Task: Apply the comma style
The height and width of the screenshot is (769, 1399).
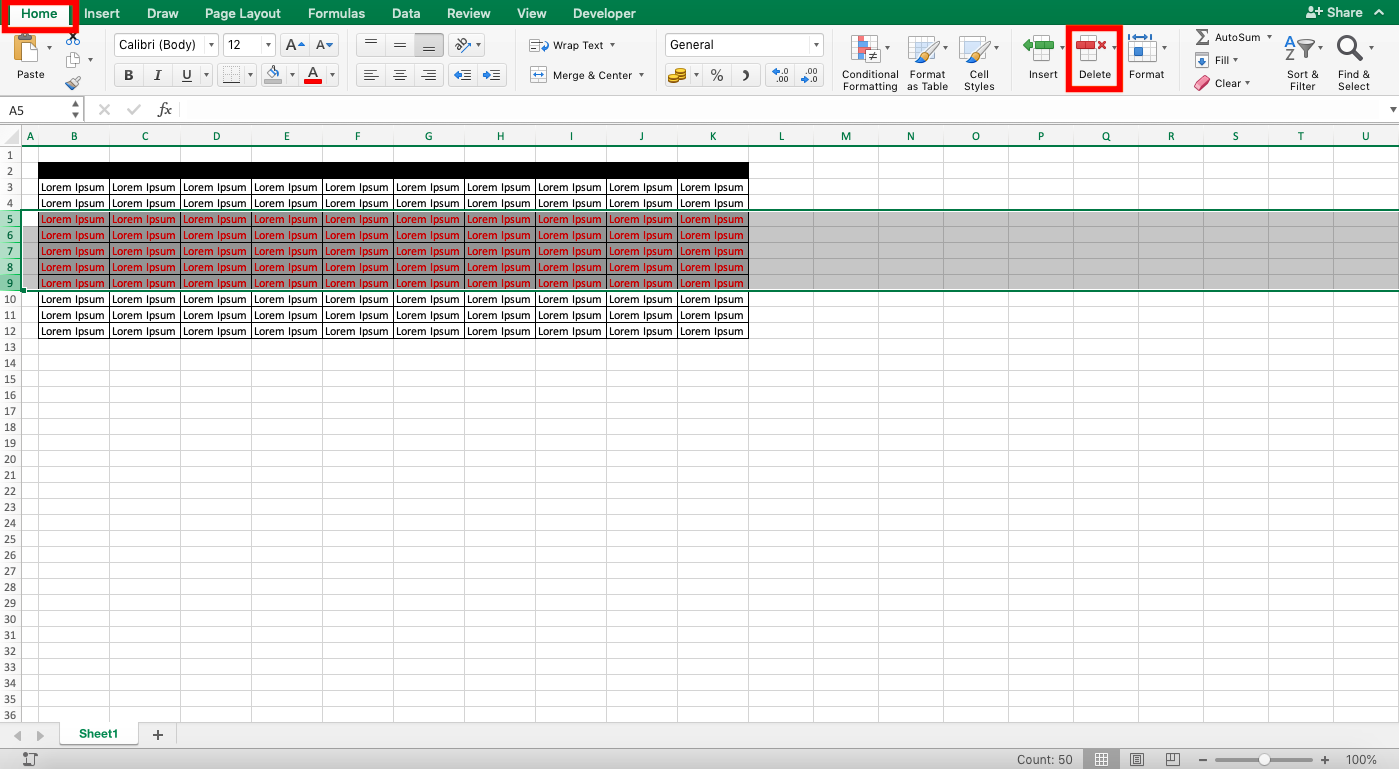Action: tap(746, 75)
